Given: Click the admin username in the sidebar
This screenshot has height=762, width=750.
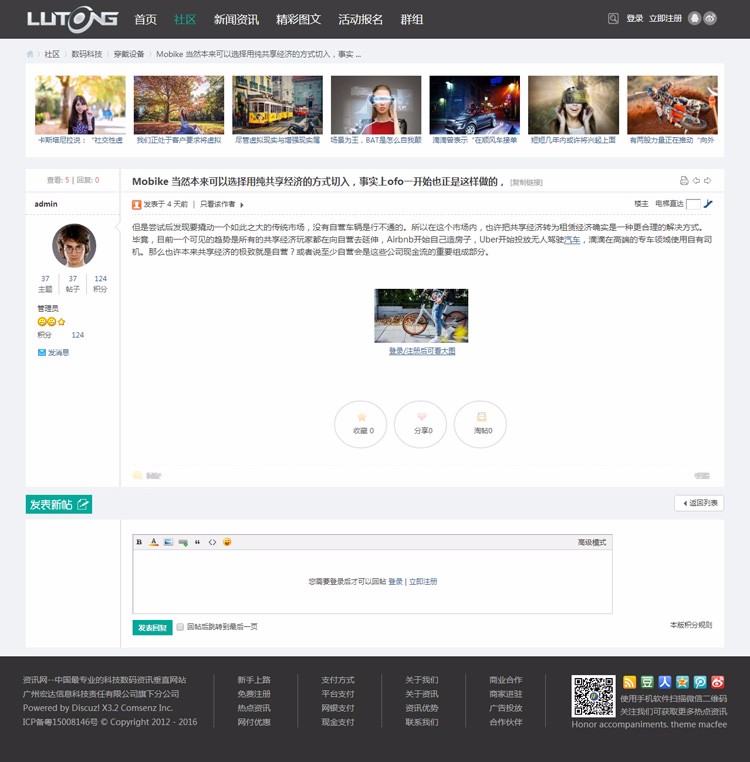Looking at the screenshot, I should tap(46, 204).
